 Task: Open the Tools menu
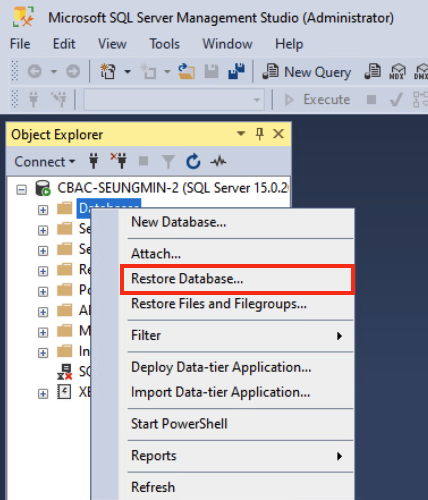pos(164,44)
